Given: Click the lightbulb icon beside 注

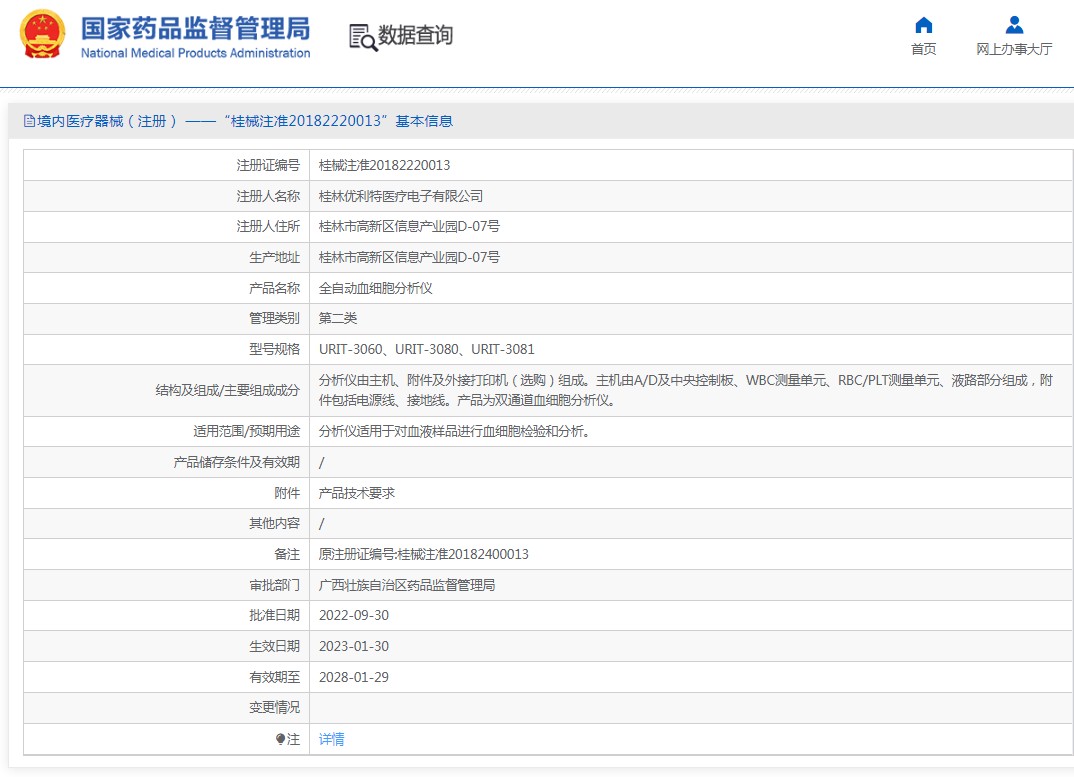Looking at the screenshot, I should 281,739.
